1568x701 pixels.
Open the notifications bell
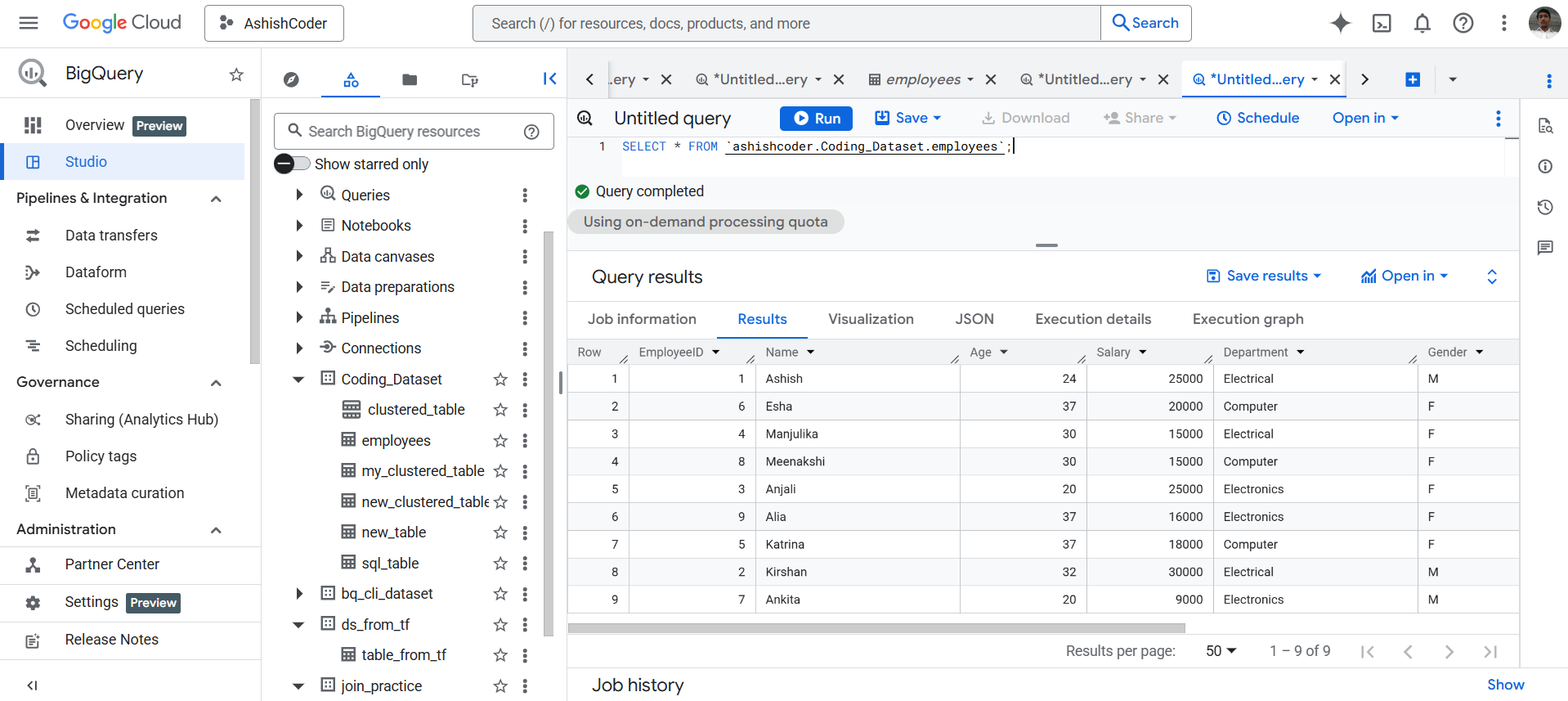tap(1422, 23)
